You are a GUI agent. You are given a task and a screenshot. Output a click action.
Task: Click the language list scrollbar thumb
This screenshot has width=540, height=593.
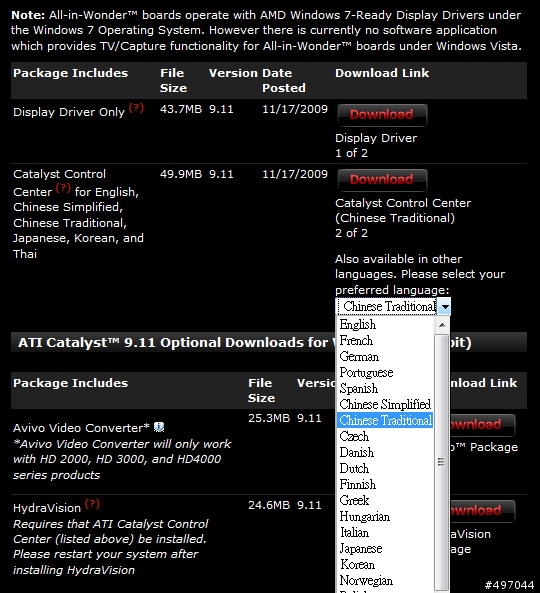coord(442,462)
